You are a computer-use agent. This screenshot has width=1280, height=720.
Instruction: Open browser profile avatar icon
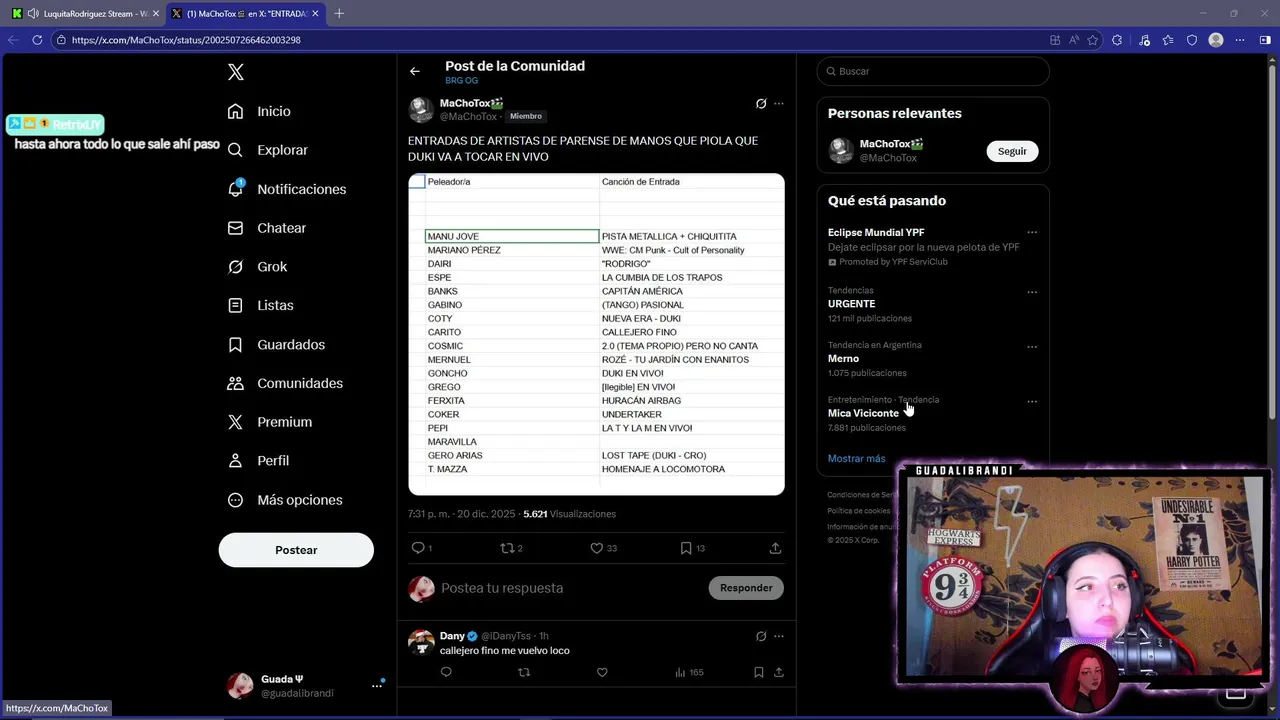(1216, 40)
